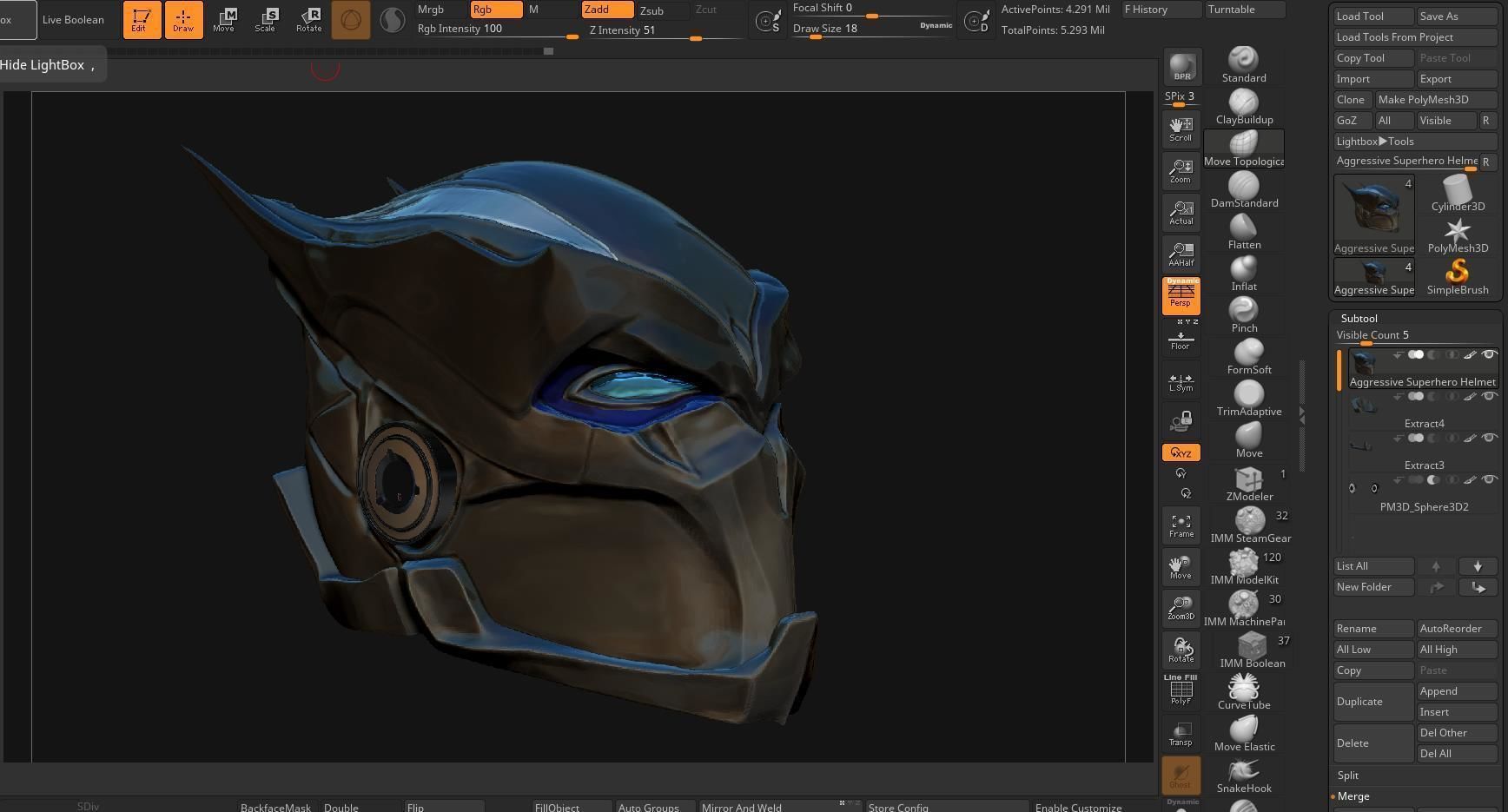Toggle eye visibility of PM3D_Sphere3D2 subtool

coord(1489,479)
